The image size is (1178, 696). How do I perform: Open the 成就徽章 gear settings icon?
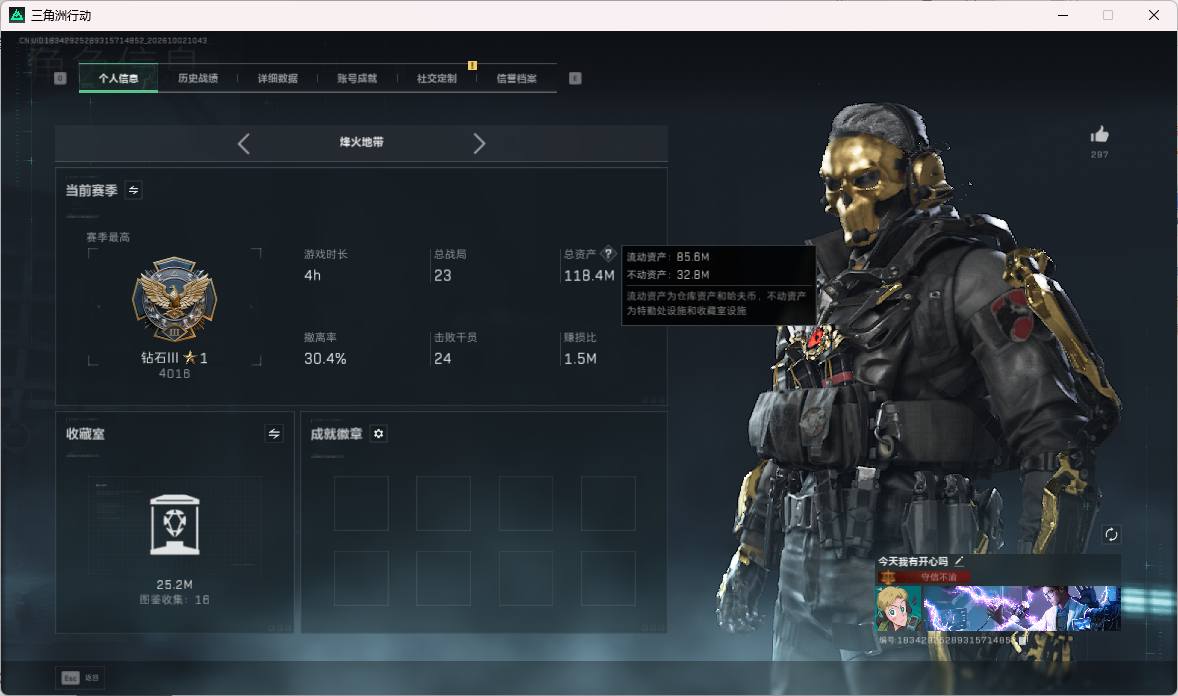tap(379, 434)
